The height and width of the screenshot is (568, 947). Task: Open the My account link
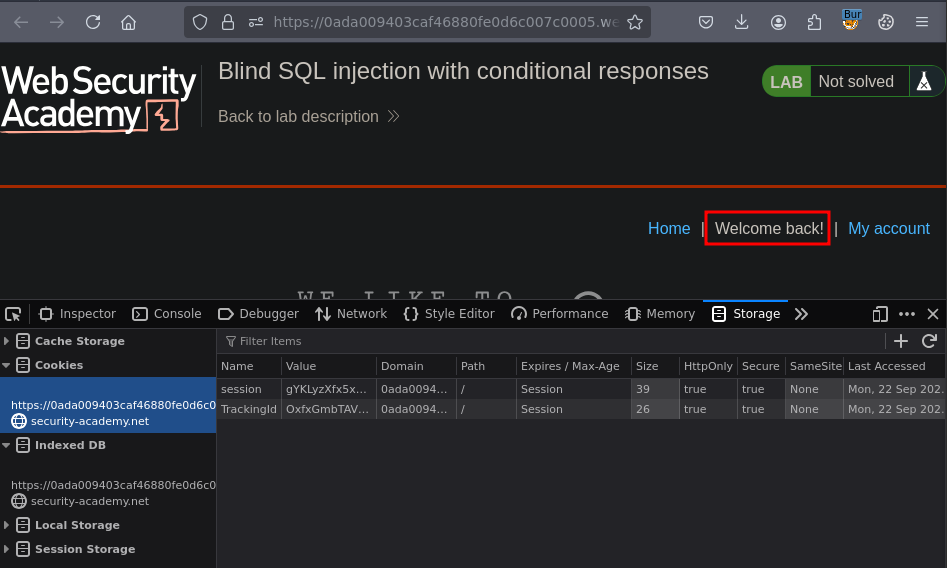888,229
